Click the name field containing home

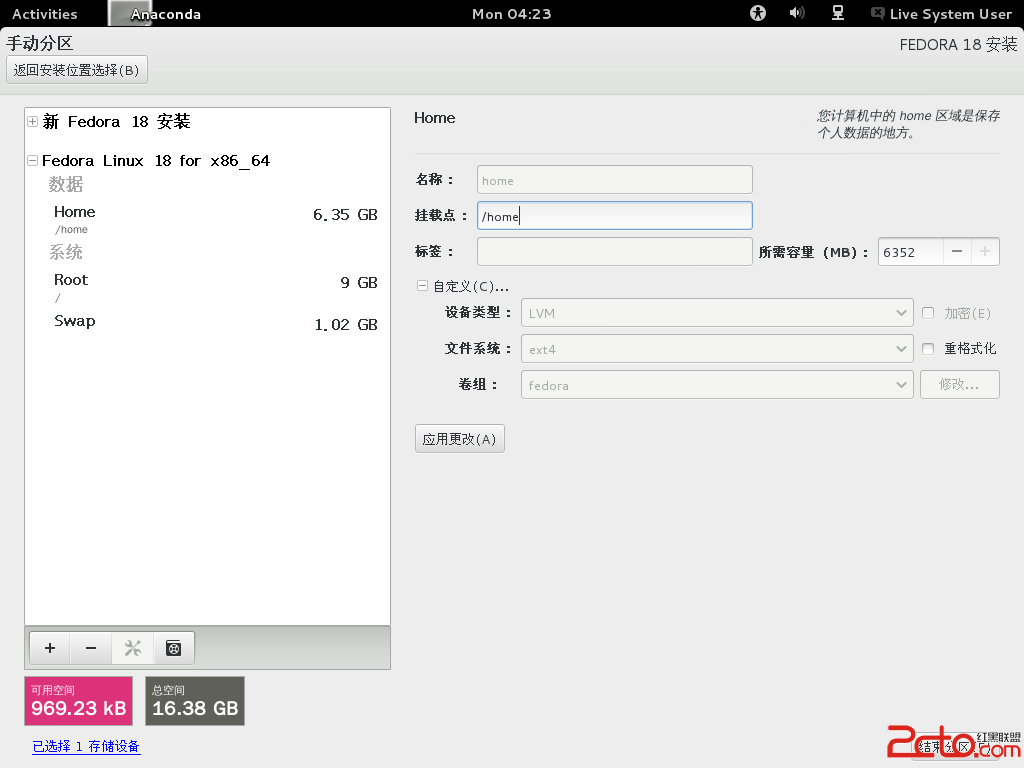(x=615, y=180)
